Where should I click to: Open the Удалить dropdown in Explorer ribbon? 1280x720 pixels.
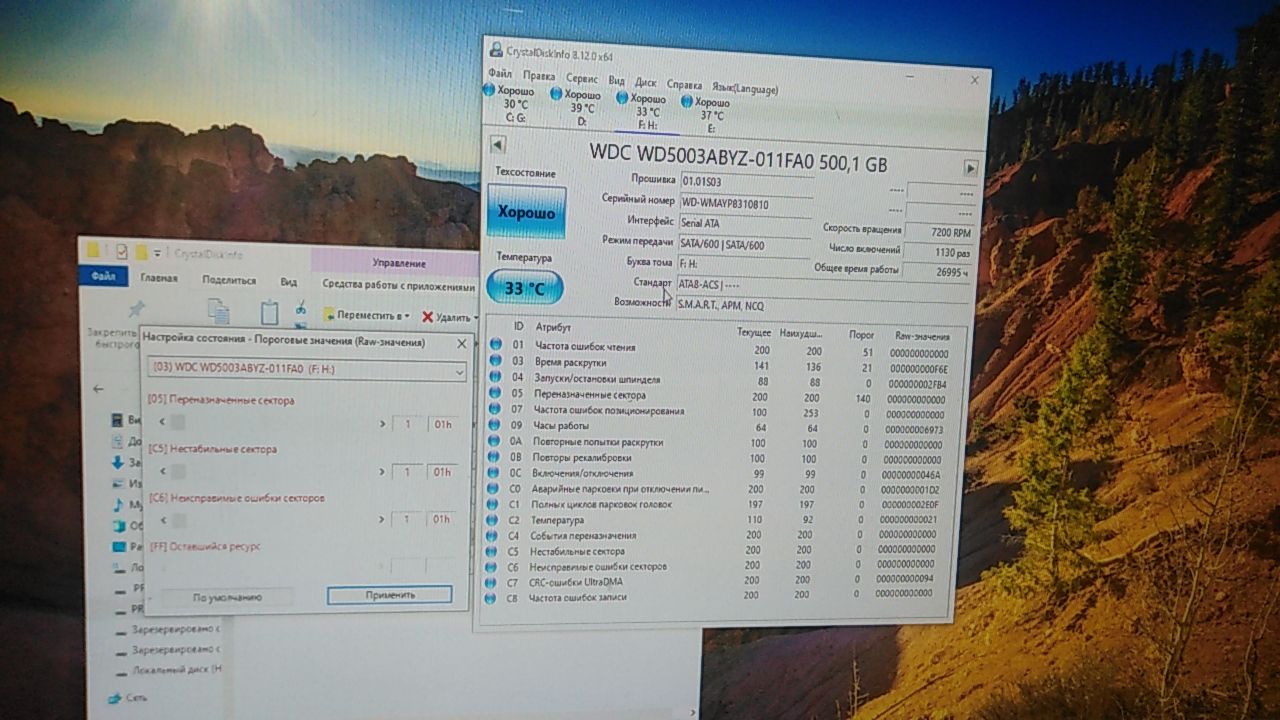(x=450, y=317)
